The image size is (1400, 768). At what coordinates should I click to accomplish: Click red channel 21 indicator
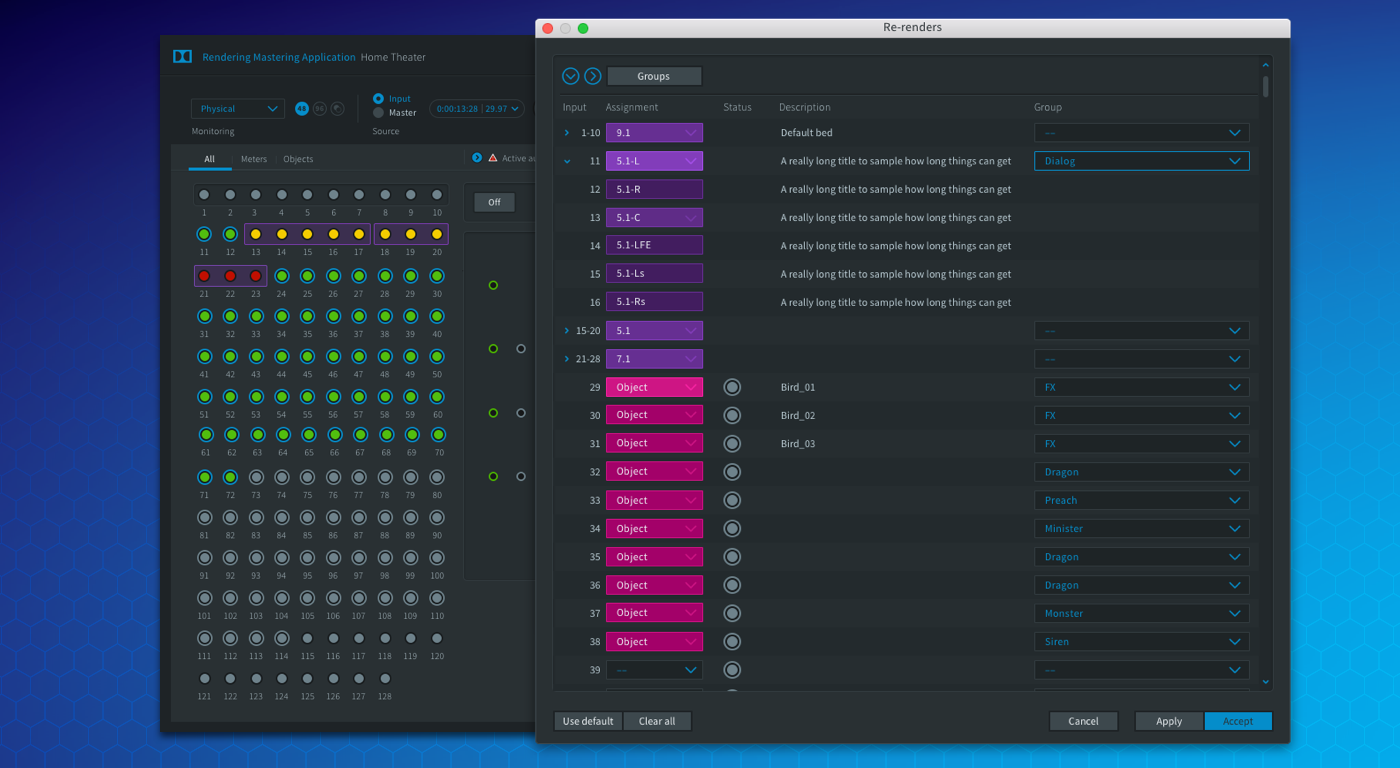204,276
